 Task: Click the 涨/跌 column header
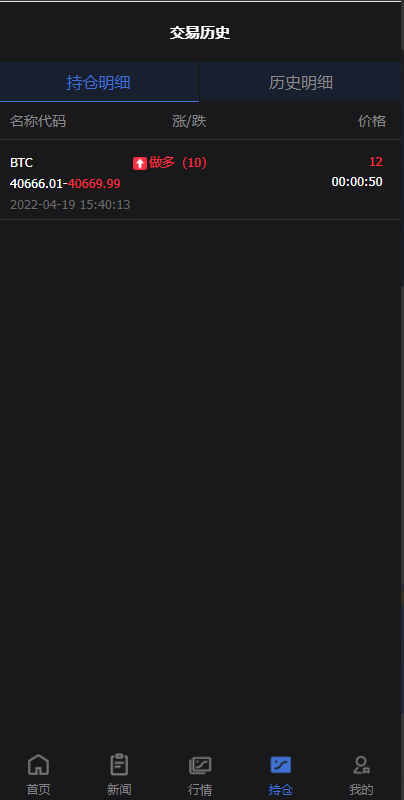click(189, 121)
